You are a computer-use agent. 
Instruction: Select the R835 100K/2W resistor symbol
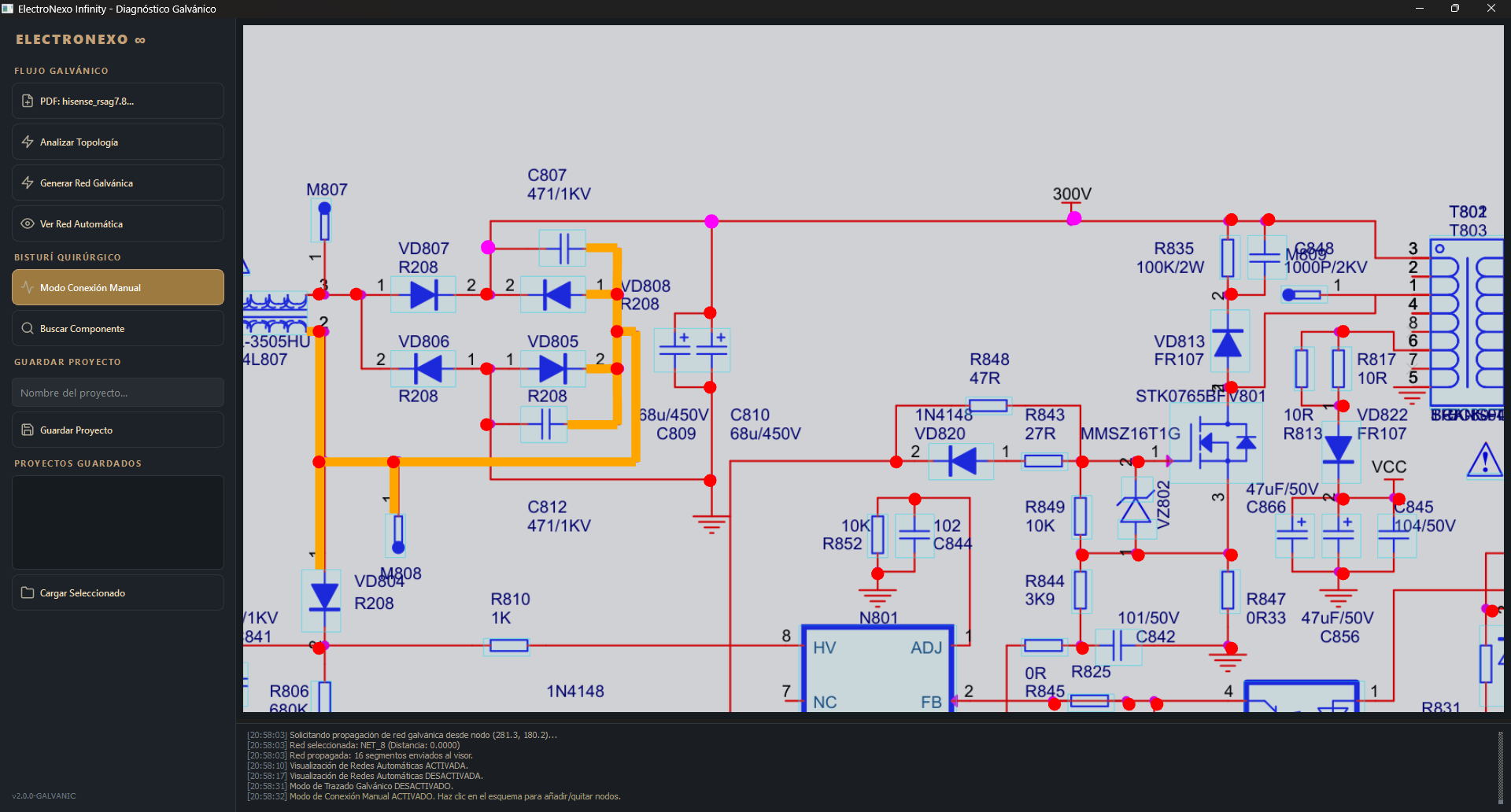tap(1228, 257)
